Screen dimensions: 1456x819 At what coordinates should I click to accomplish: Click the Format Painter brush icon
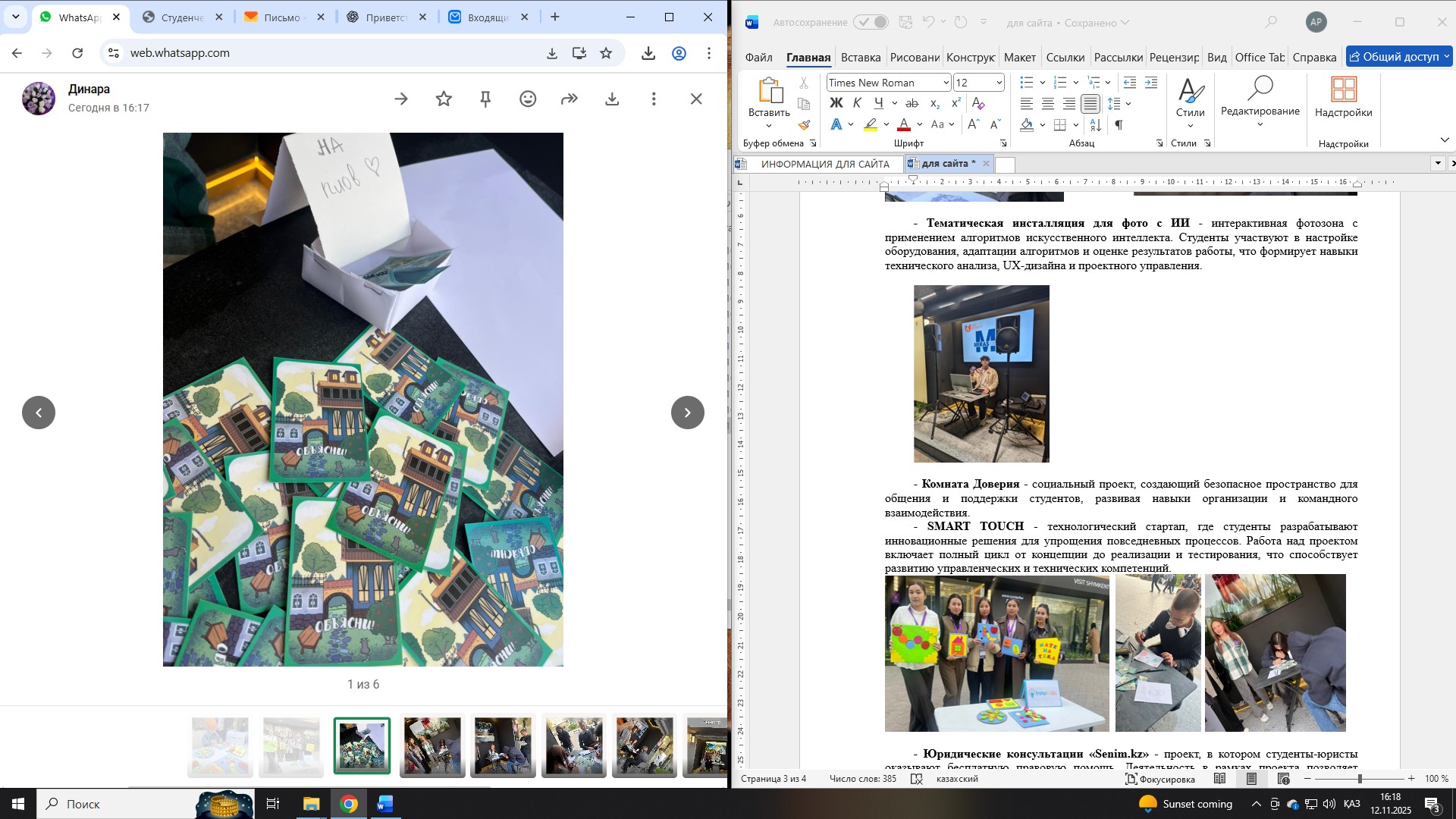point(804,125)
